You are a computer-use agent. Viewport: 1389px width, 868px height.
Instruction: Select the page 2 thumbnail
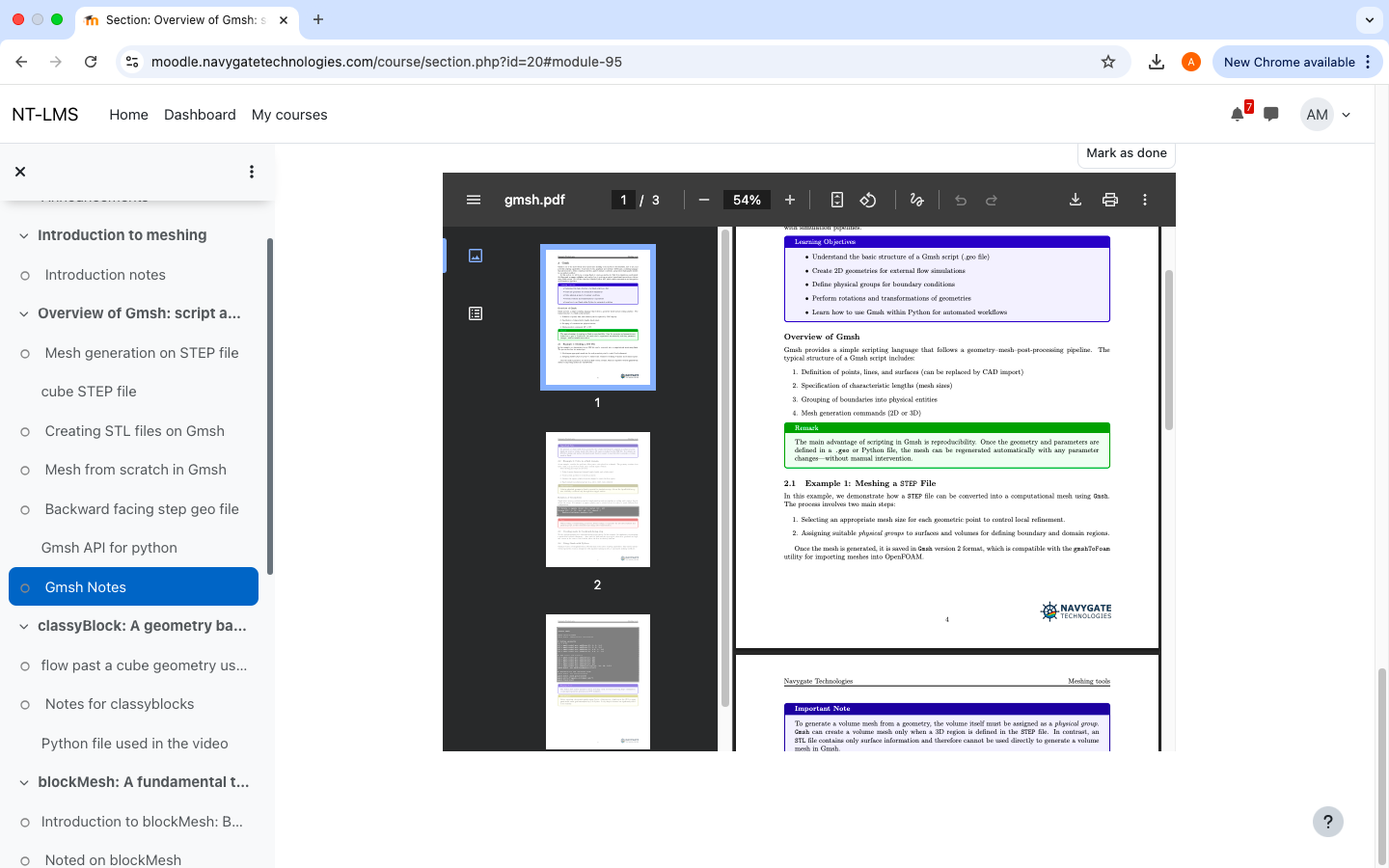tap(597, 500)
